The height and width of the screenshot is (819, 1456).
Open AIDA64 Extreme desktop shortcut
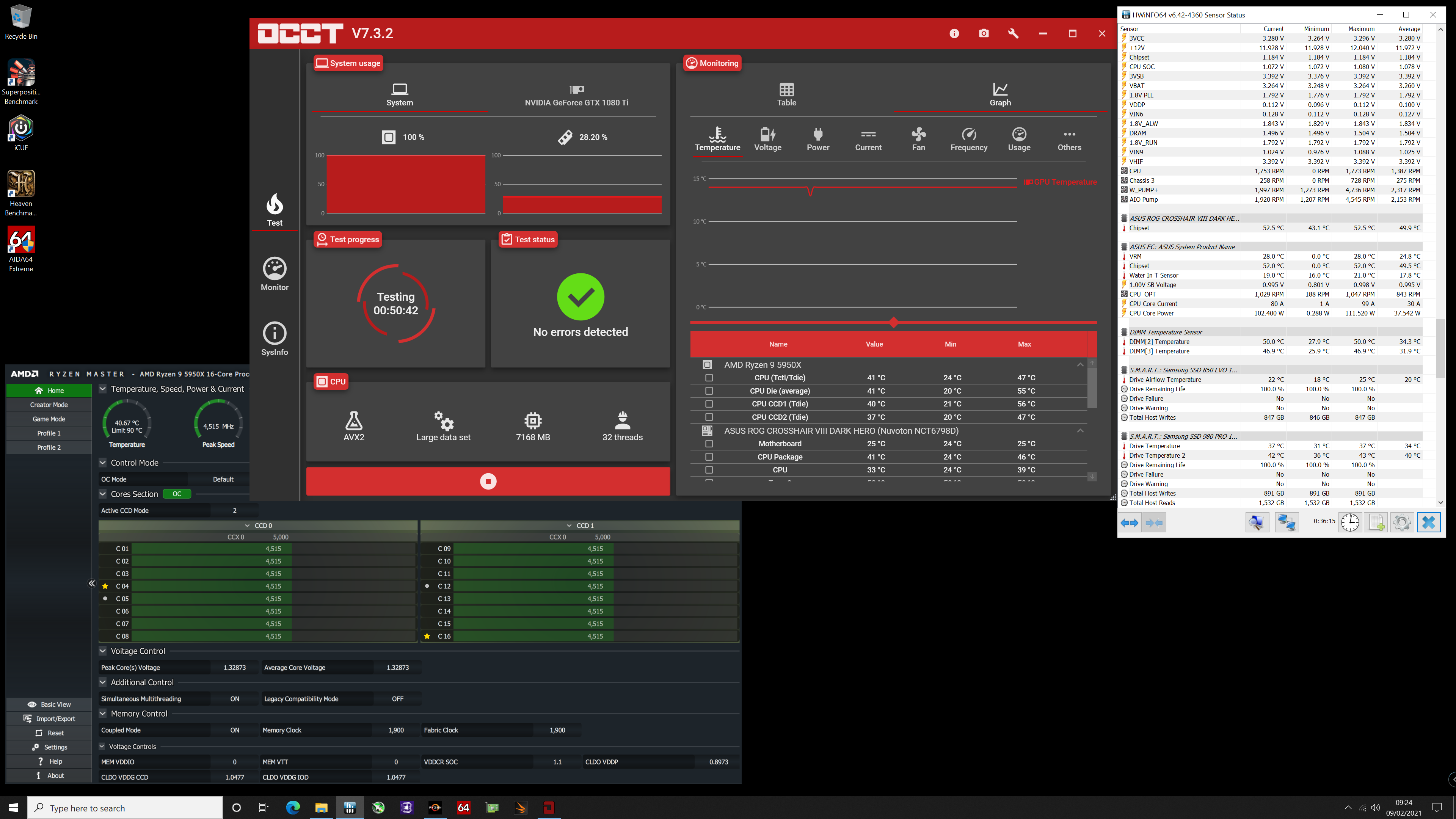pyautogui.click(x=21, y=249)
